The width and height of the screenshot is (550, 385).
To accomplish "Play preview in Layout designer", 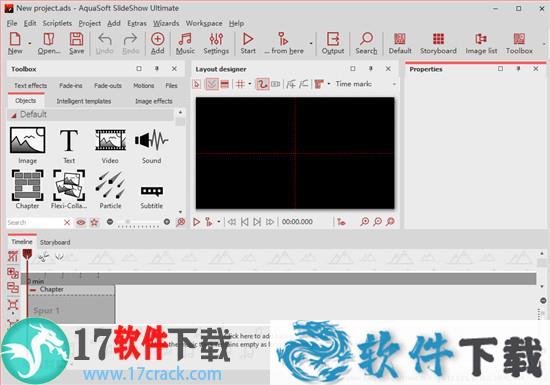I will coord(196,222).
